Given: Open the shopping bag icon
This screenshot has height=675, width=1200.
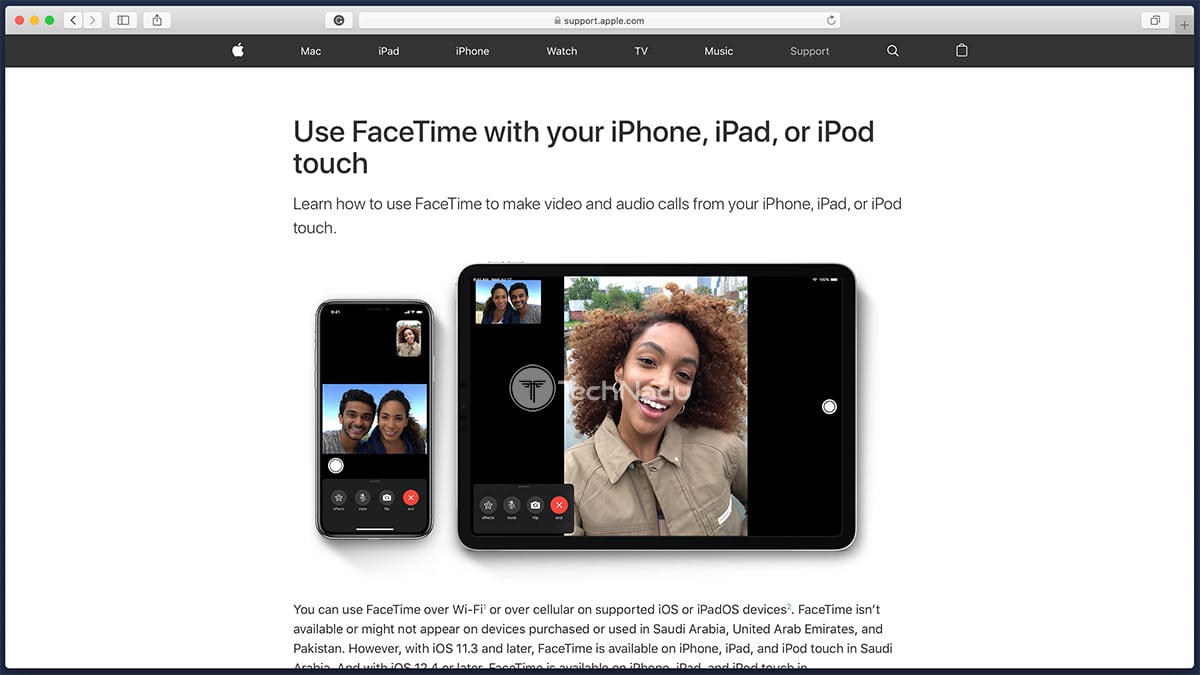Looking at the screenshot, I should click(962, 50).
